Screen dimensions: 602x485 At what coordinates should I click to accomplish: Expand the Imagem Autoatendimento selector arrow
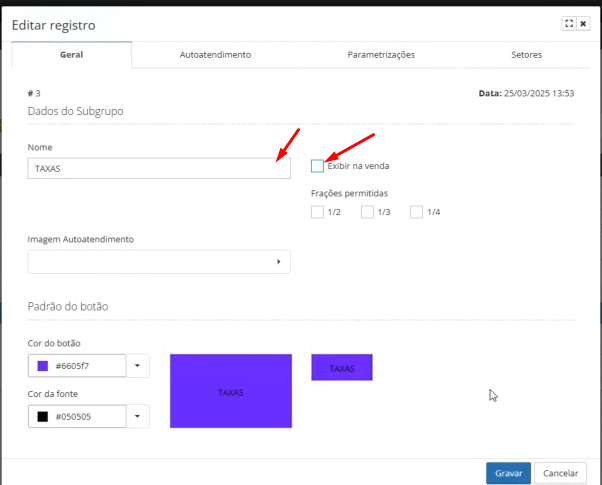click(278, 262)
